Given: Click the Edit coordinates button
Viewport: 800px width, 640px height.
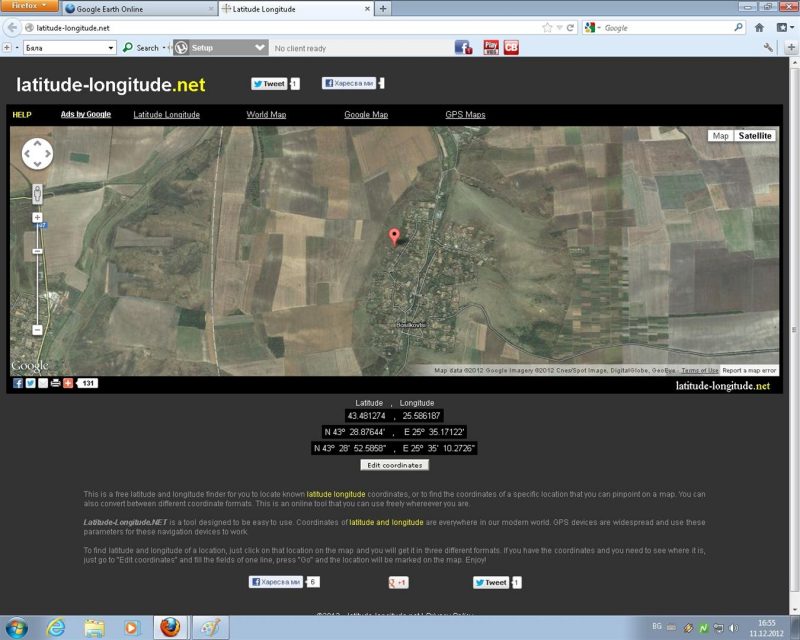Looking at the screenshot, I should [x=395, y=465].
